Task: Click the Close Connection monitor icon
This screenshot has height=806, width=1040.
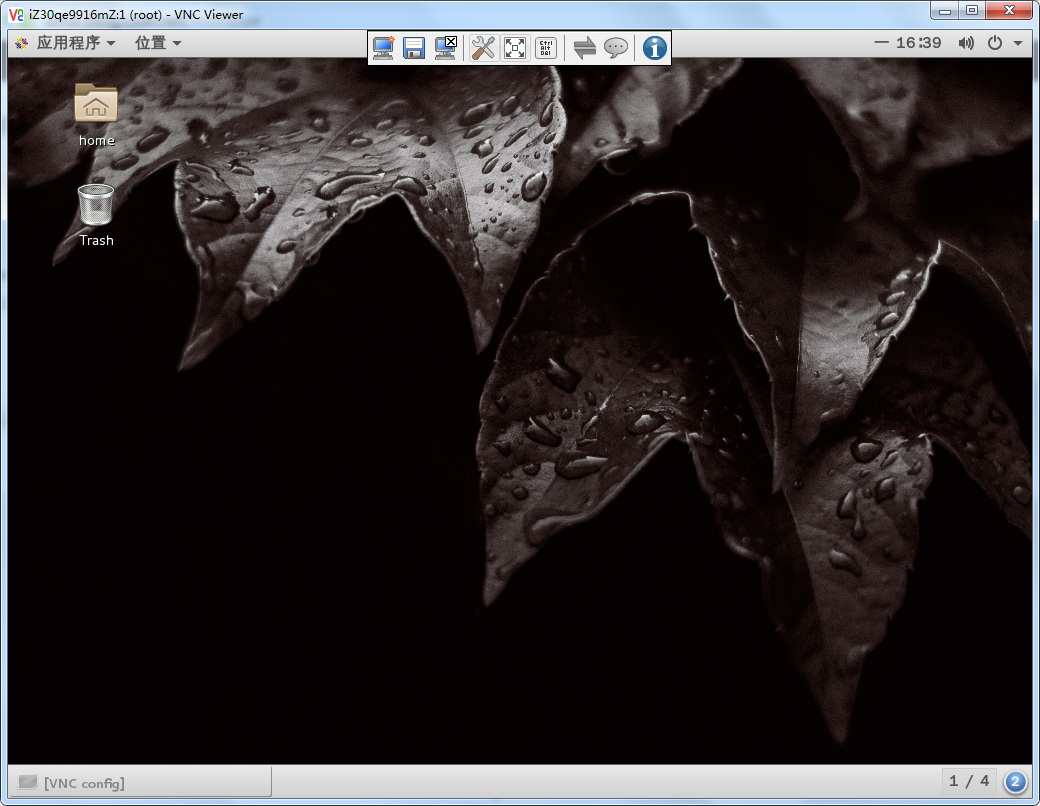Action: 446,48
